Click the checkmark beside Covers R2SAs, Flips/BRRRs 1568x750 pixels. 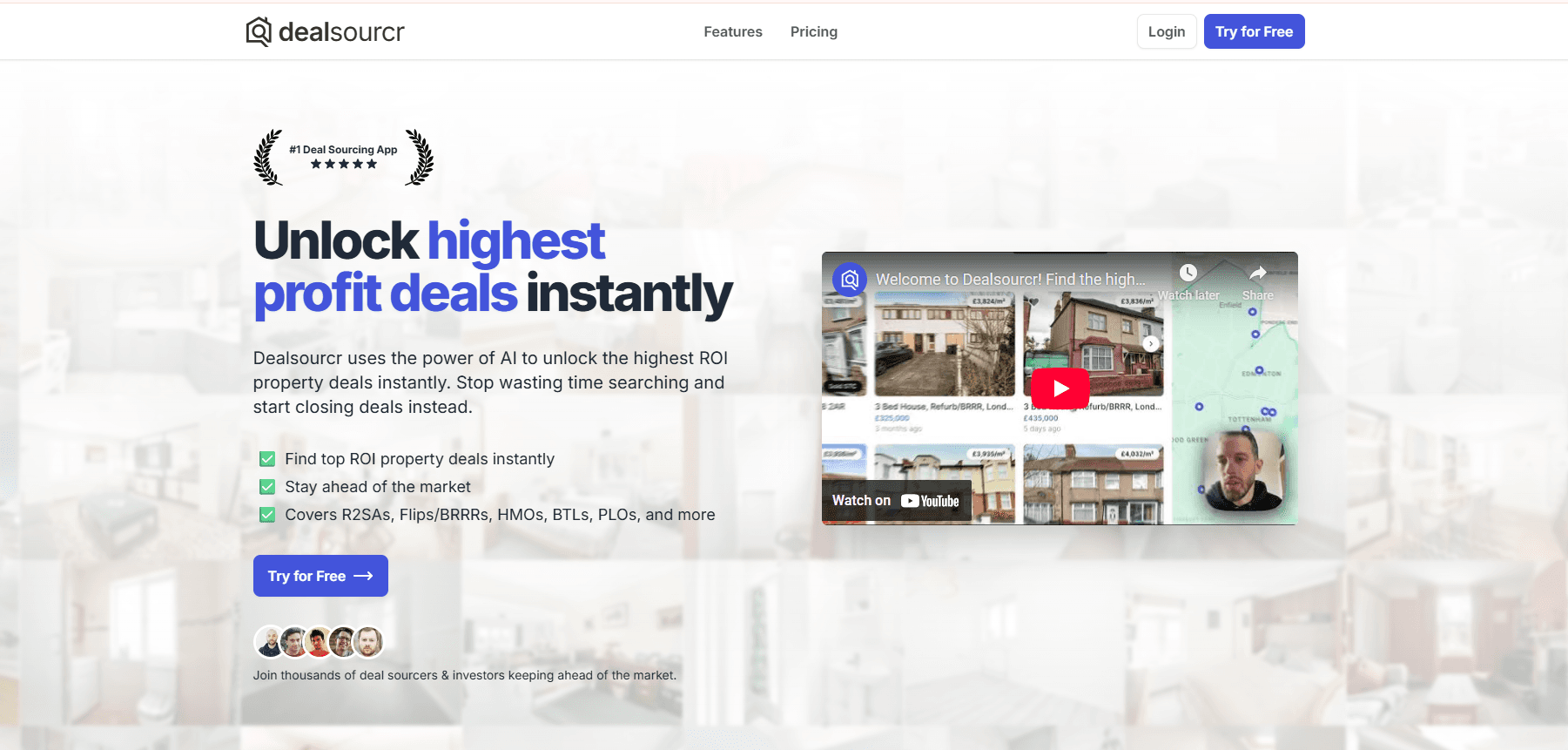[267, 515]
